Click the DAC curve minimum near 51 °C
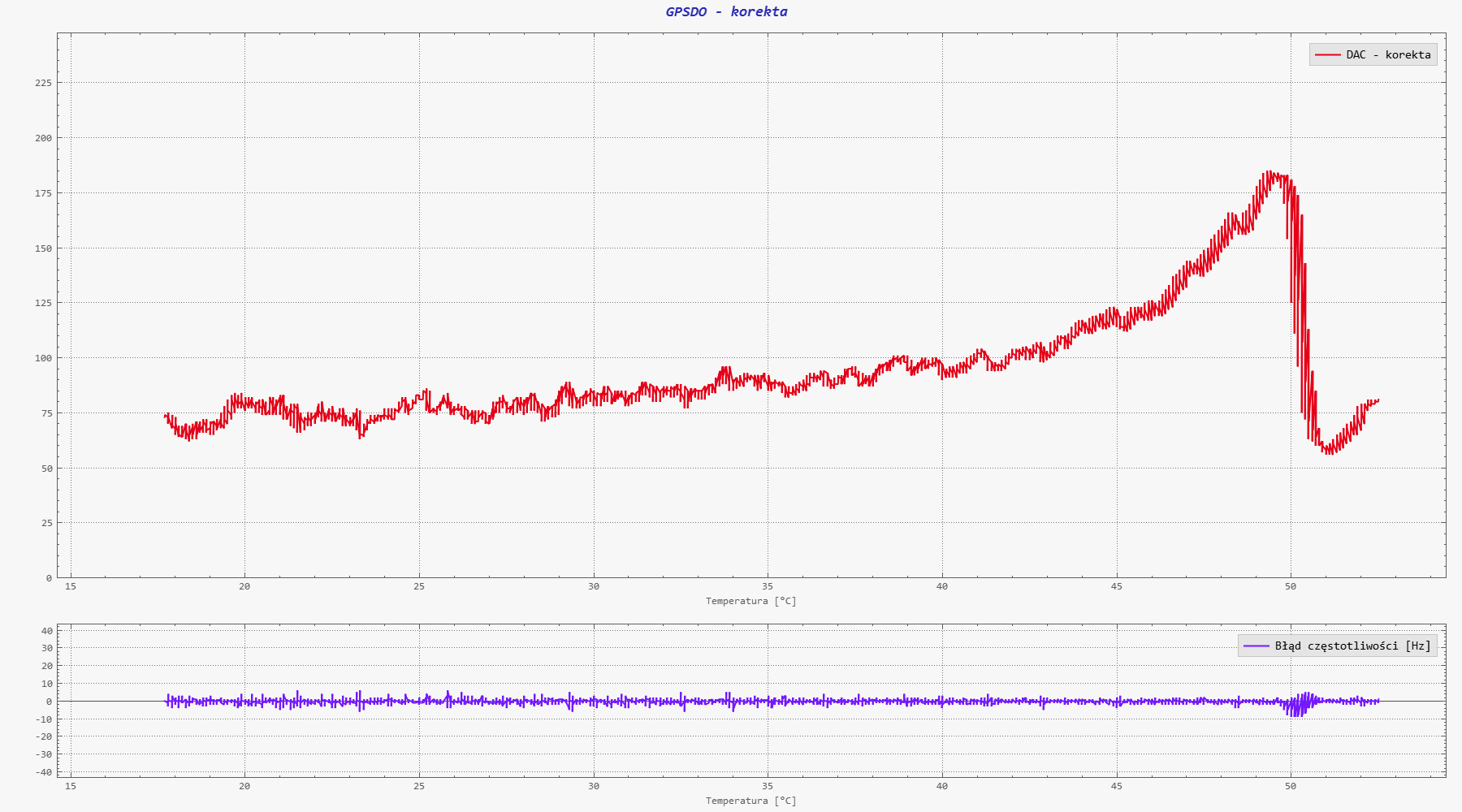Image resolution: width=1462 pixels, height=812 pixels. pos(1330,451)
